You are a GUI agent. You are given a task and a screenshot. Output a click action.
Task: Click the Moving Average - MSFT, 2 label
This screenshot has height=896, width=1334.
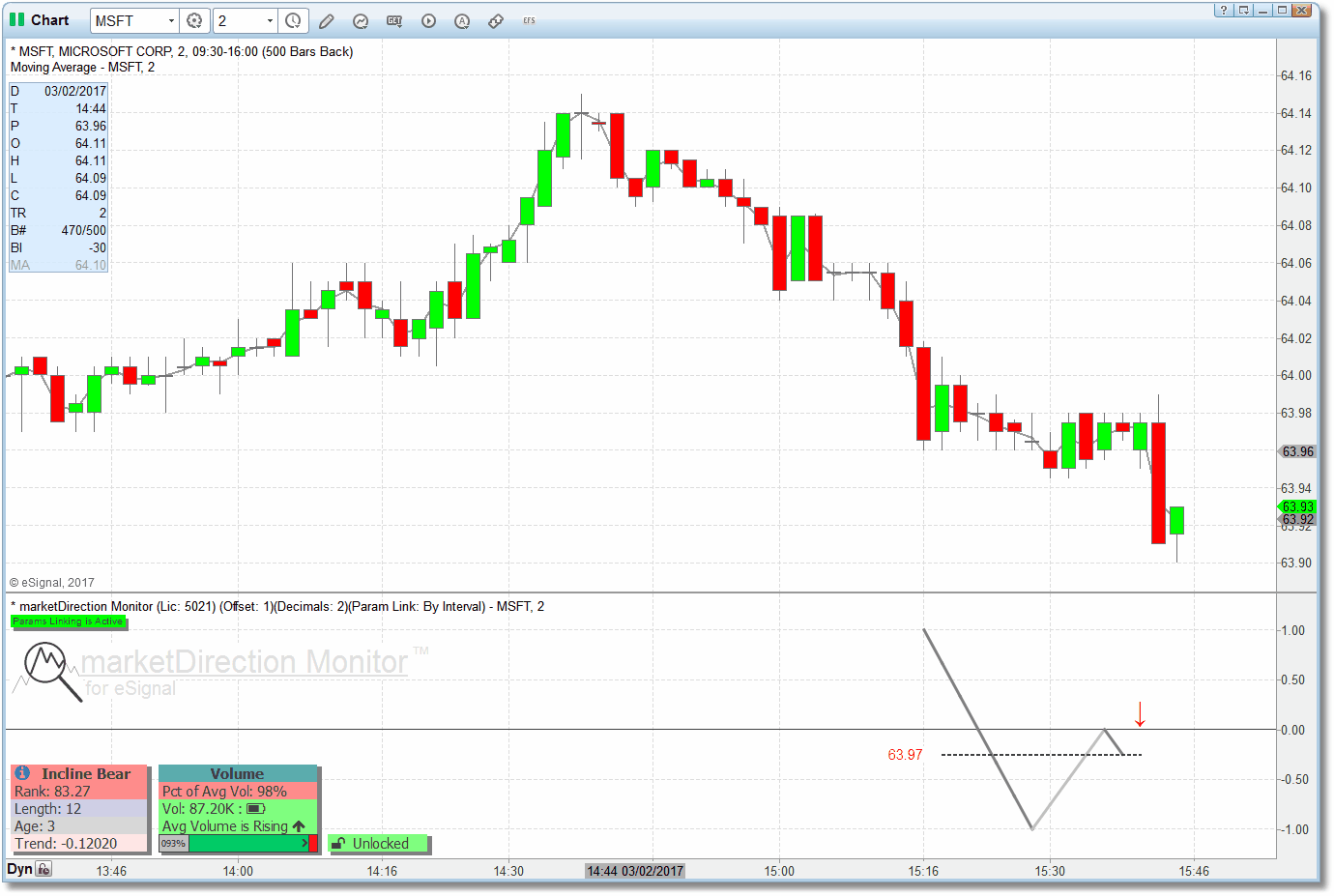(82, 67)
